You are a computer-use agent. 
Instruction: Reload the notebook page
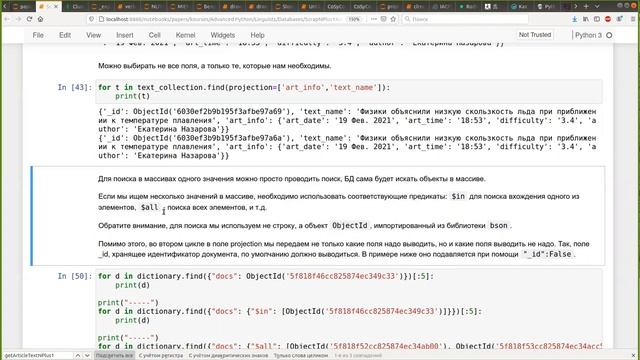[29, 19]
